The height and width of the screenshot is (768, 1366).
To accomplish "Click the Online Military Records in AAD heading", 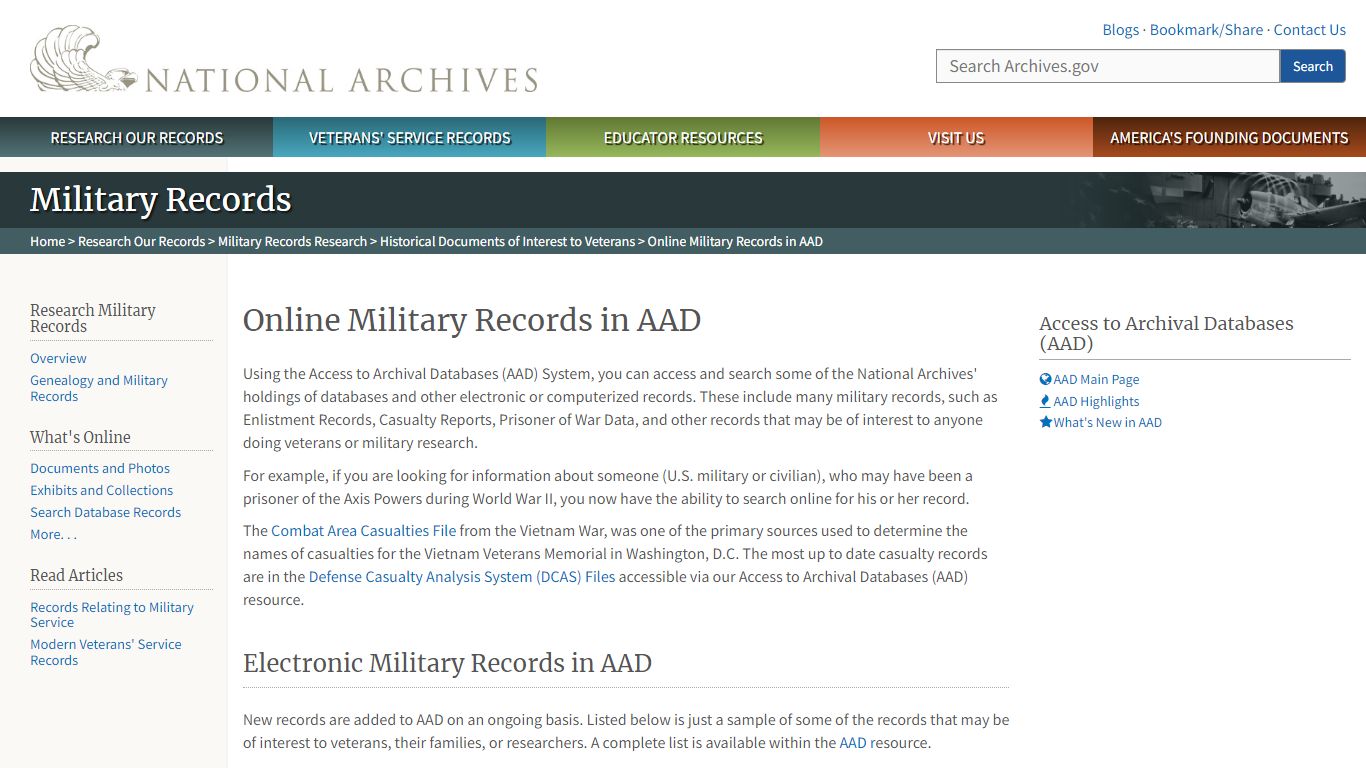I will tap(472, 320).
